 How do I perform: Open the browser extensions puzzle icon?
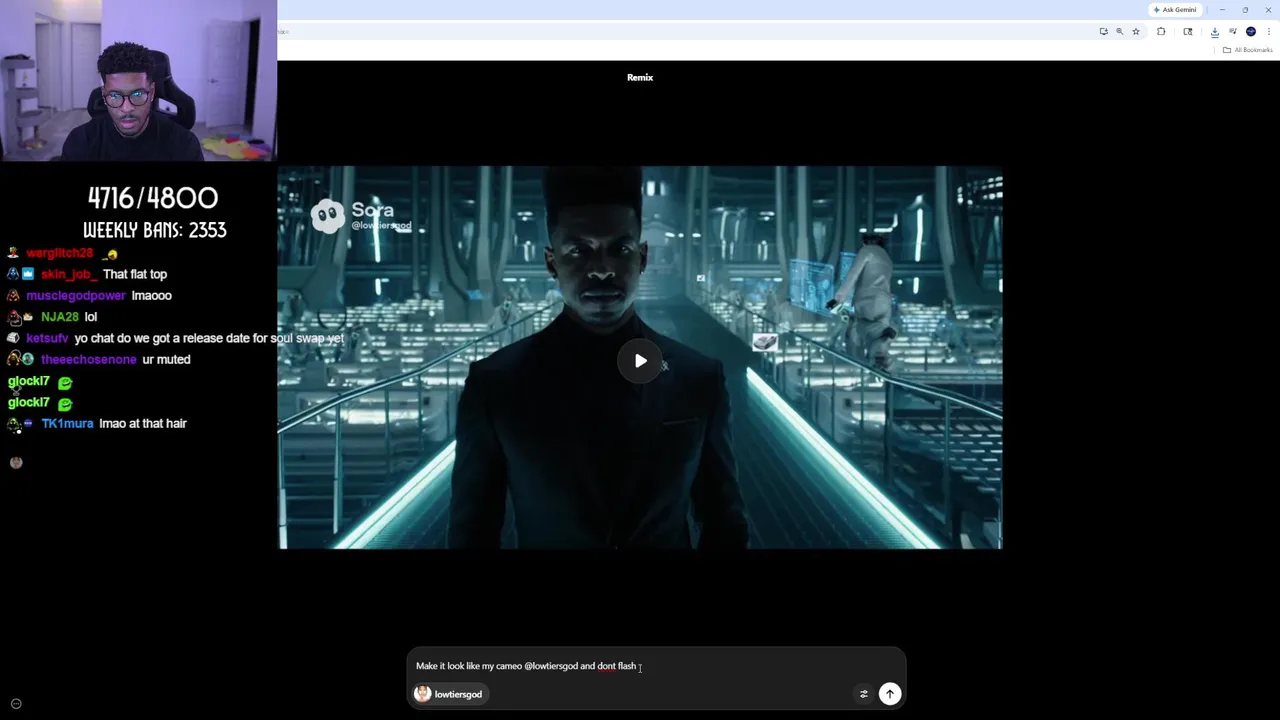(x=1161, y=32)
